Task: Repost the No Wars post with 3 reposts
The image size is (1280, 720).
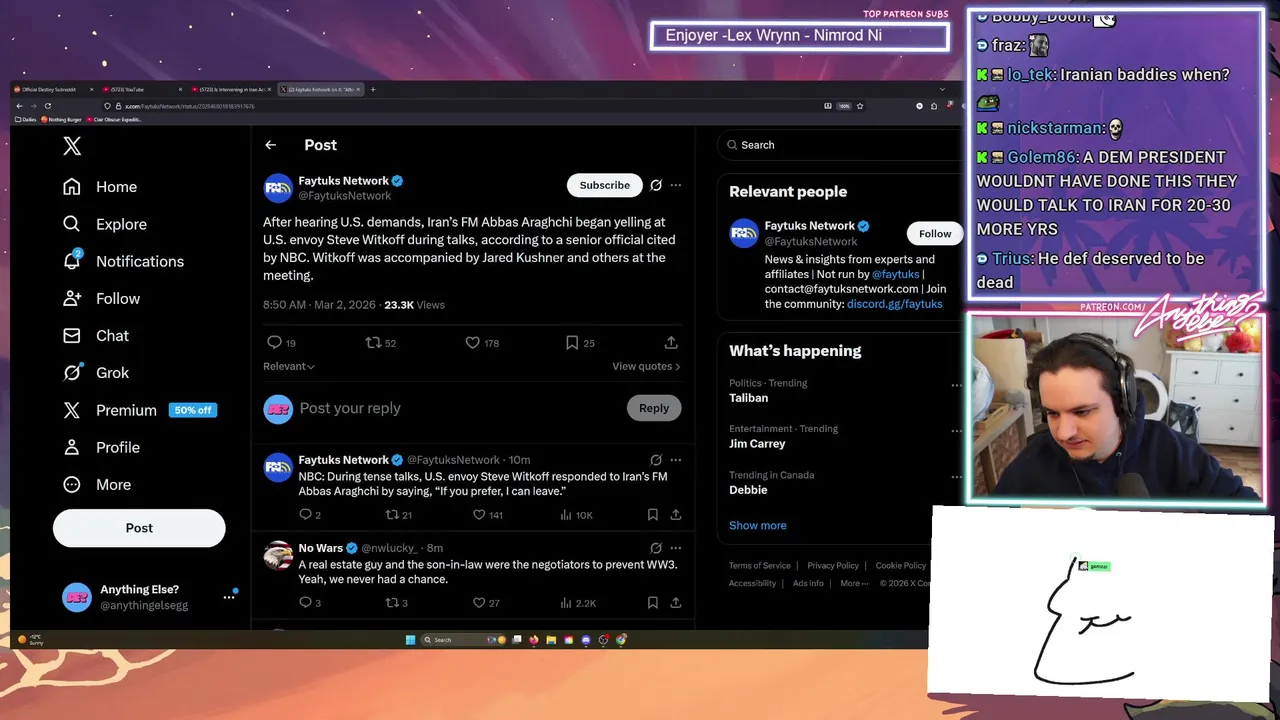Action: [397, 603]
